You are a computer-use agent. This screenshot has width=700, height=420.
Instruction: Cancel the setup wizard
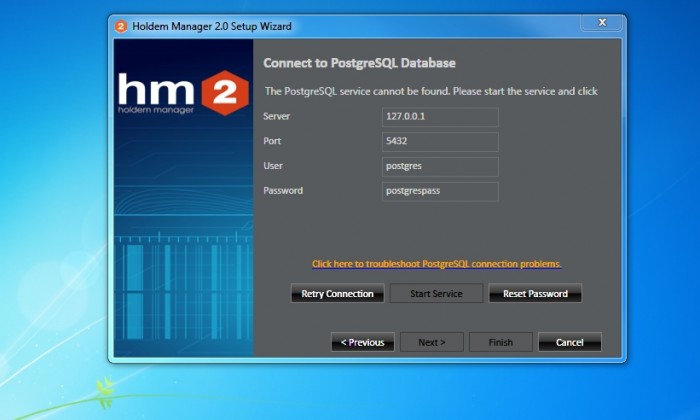pyautogui.click(x=570, y=342)
